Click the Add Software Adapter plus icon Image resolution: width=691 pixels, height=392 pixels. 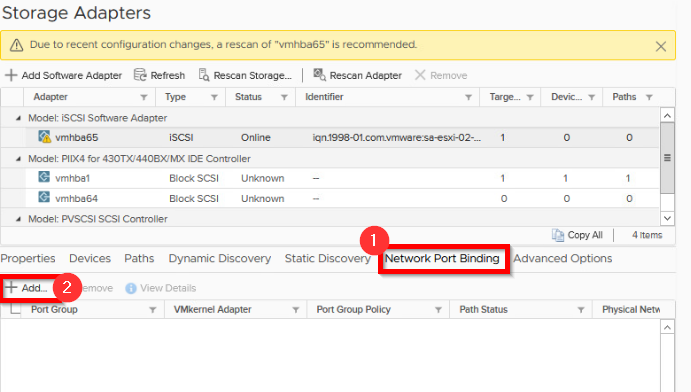click(x=11, y=75)
